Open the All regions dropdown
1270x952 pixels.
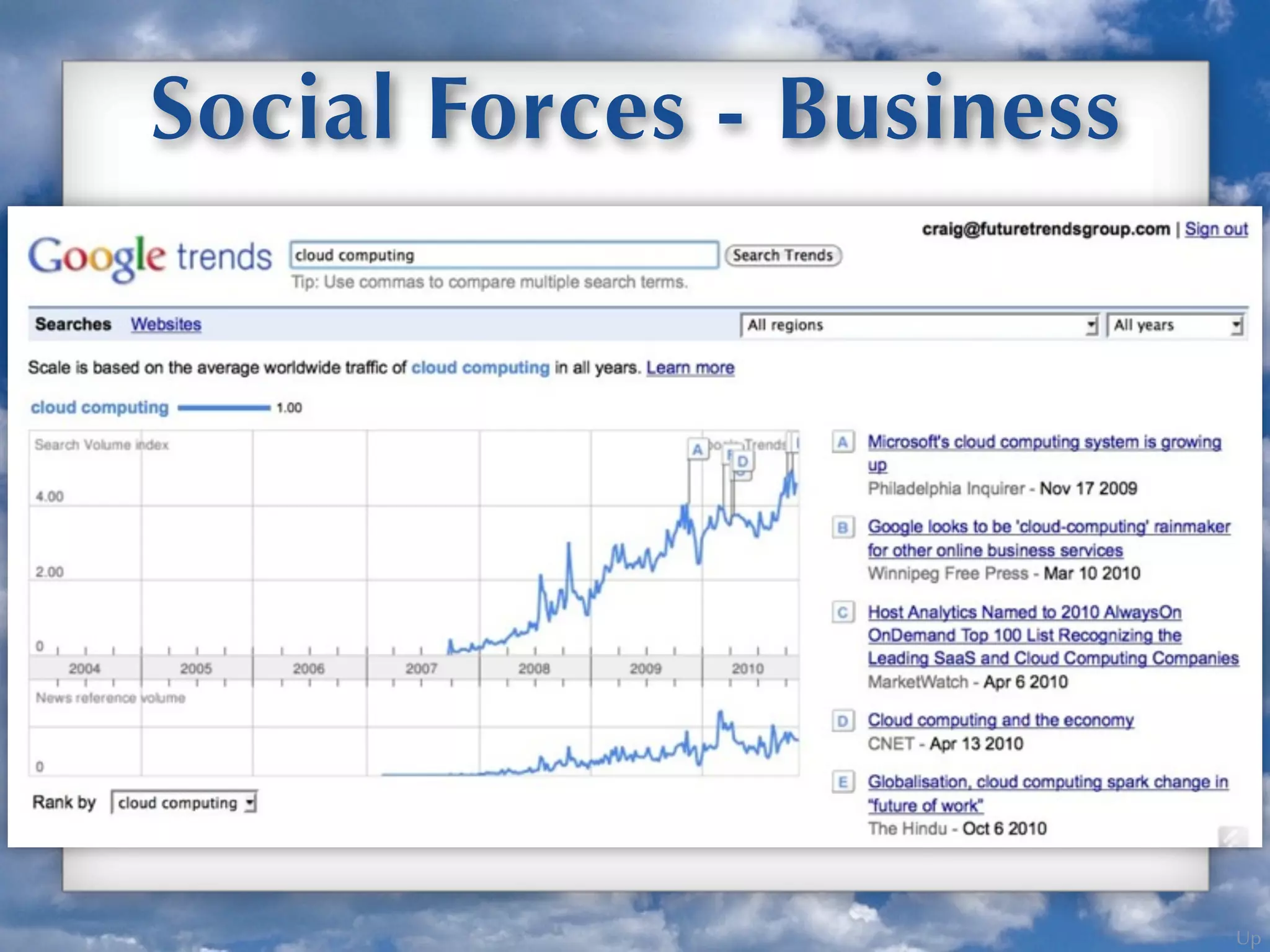pos(919,325)
